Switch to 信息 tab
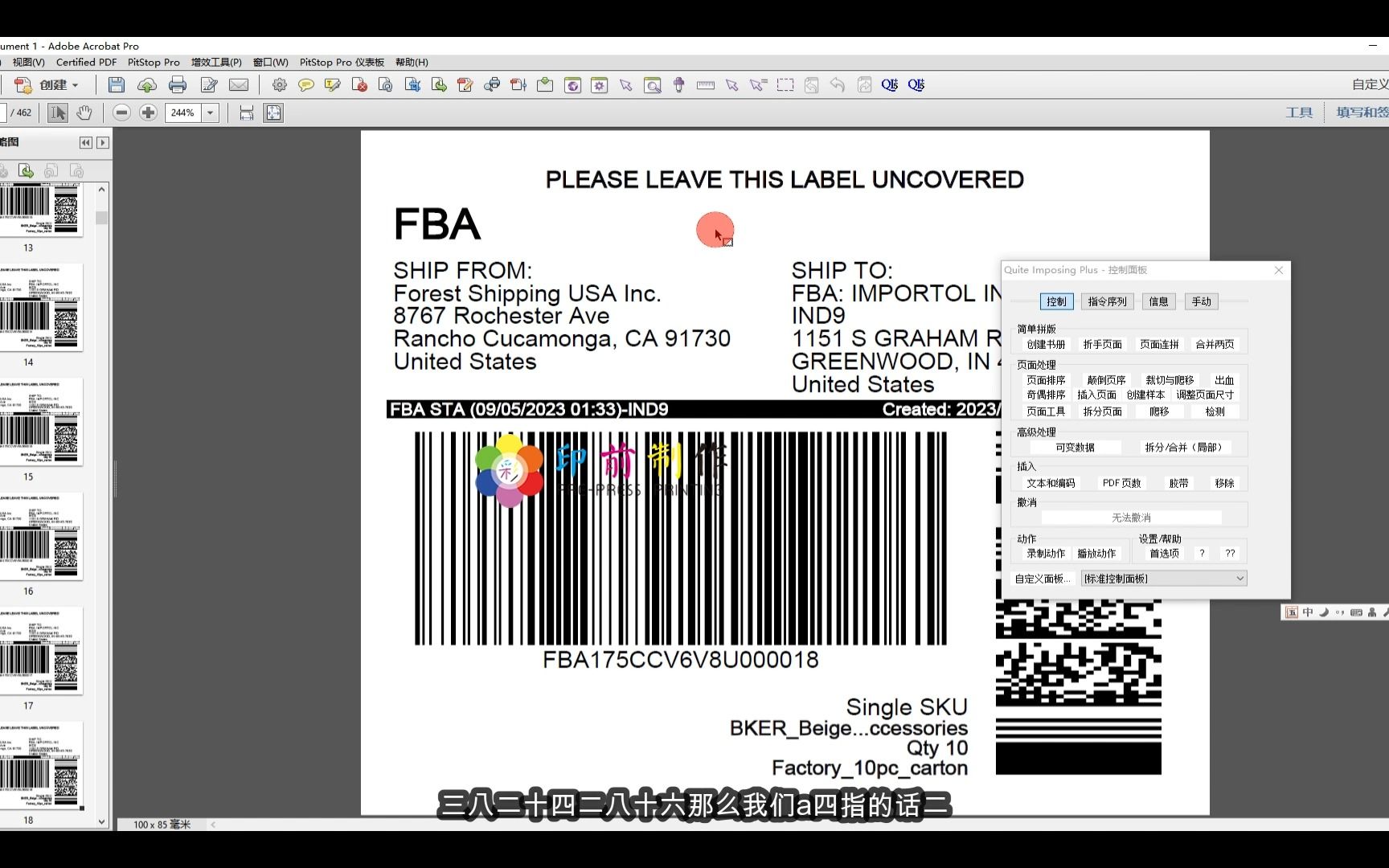 pyautogui.click(x=1158, y=301)
